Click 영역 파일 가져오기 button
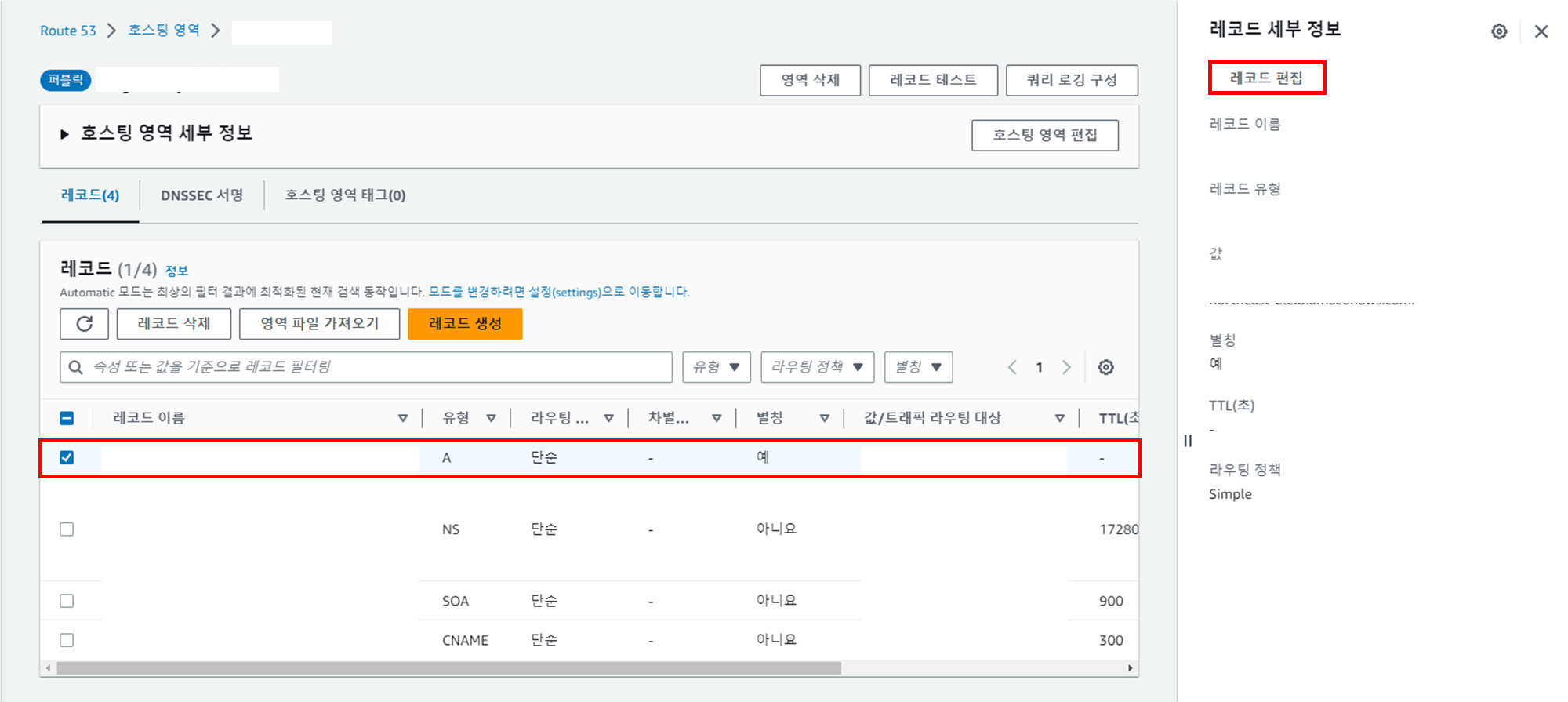This screenshot has width=1568, height=702. tap(320, 323)
